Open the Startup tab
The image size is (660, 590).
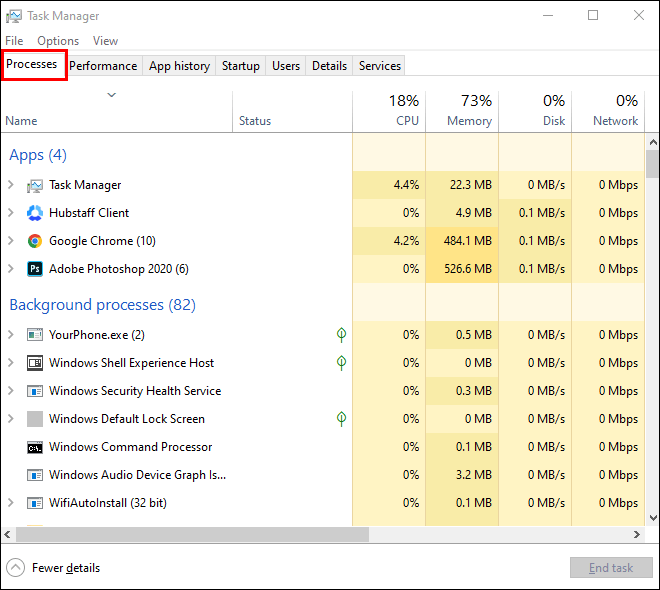[240, 66]
